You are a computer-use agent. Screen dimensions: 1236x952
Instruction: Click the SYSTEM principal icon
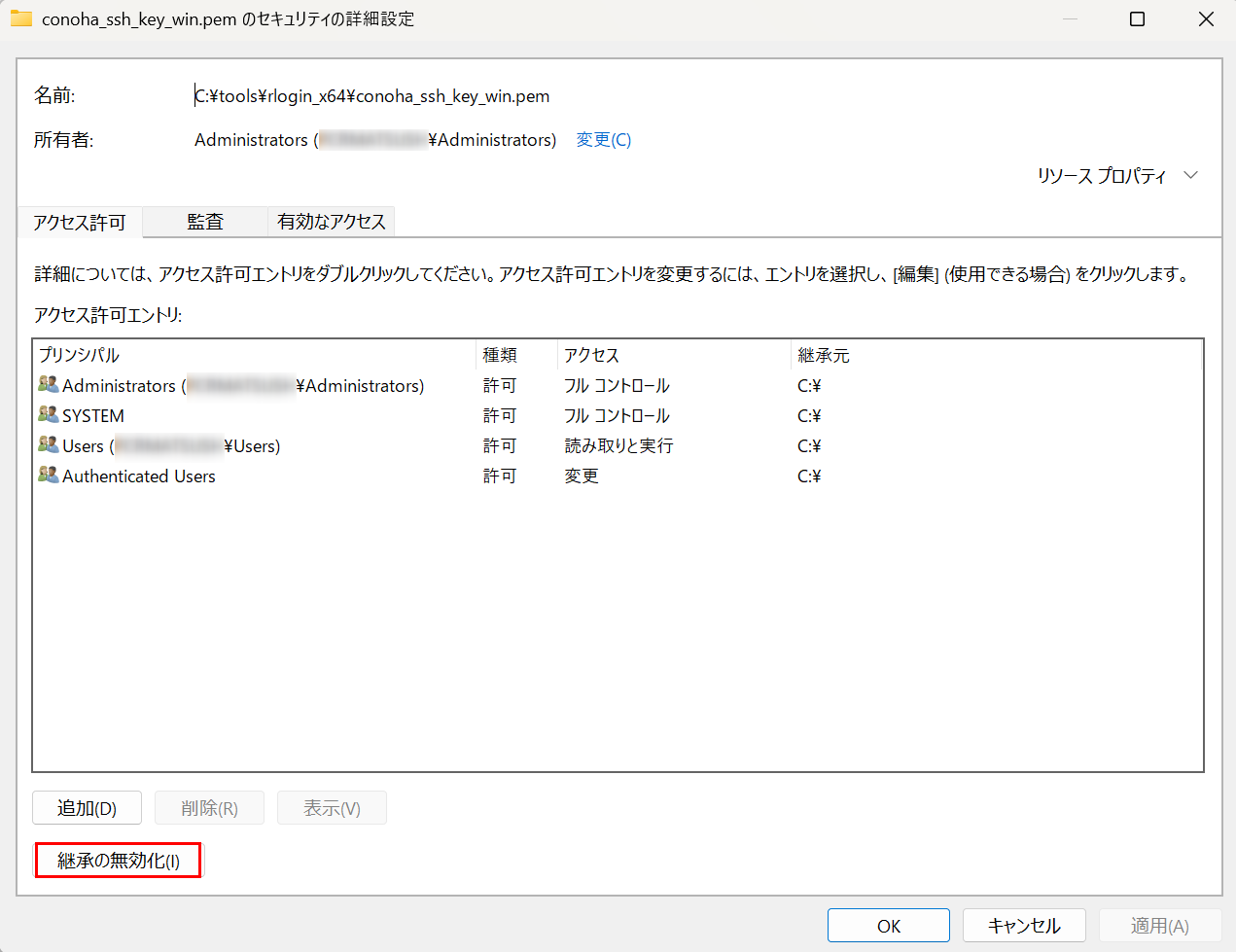[x=48, y=414]
